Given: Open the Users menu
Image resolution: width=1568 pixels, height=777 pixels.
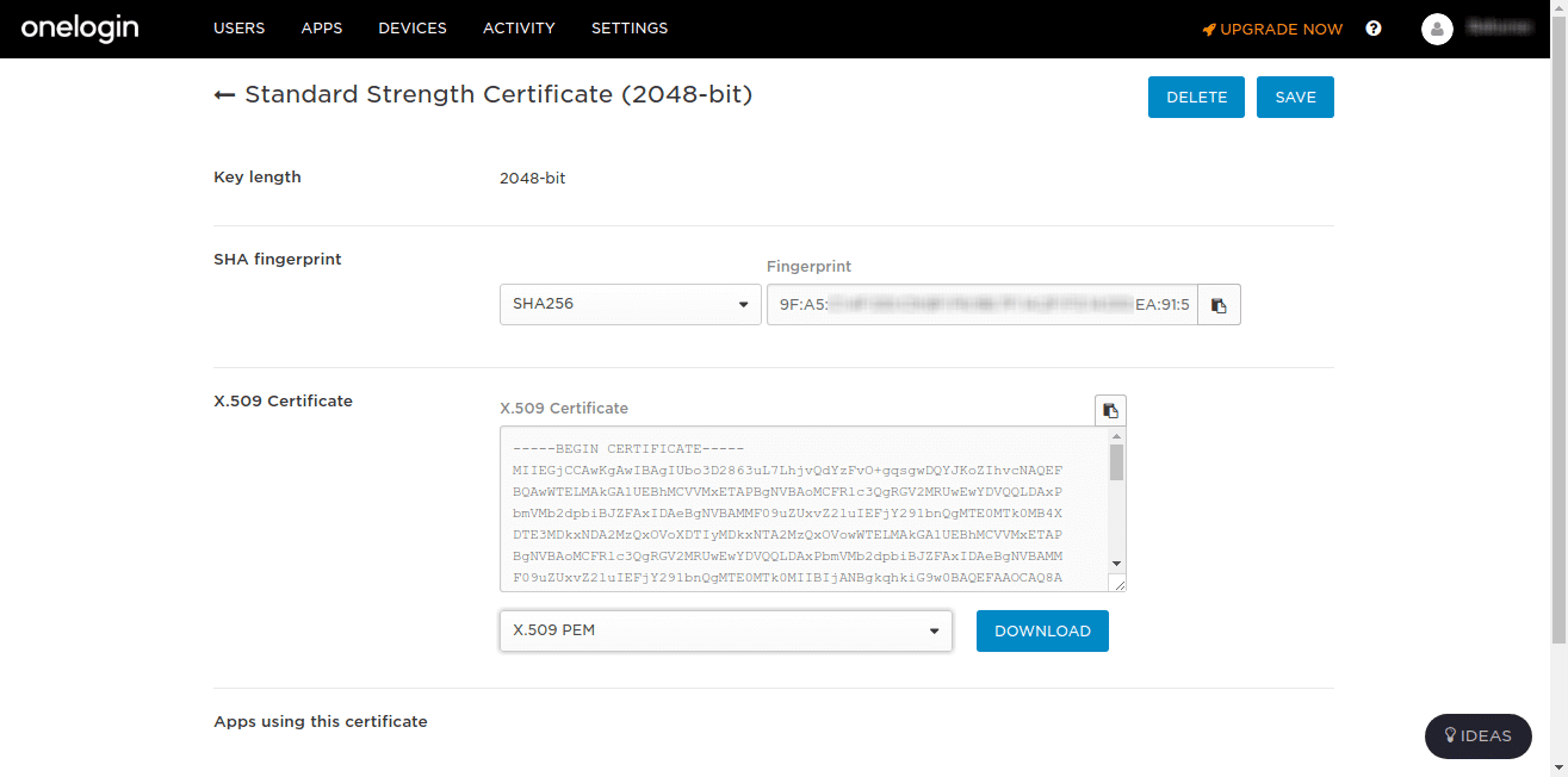Looking at the screenshot, I should 239,28.
